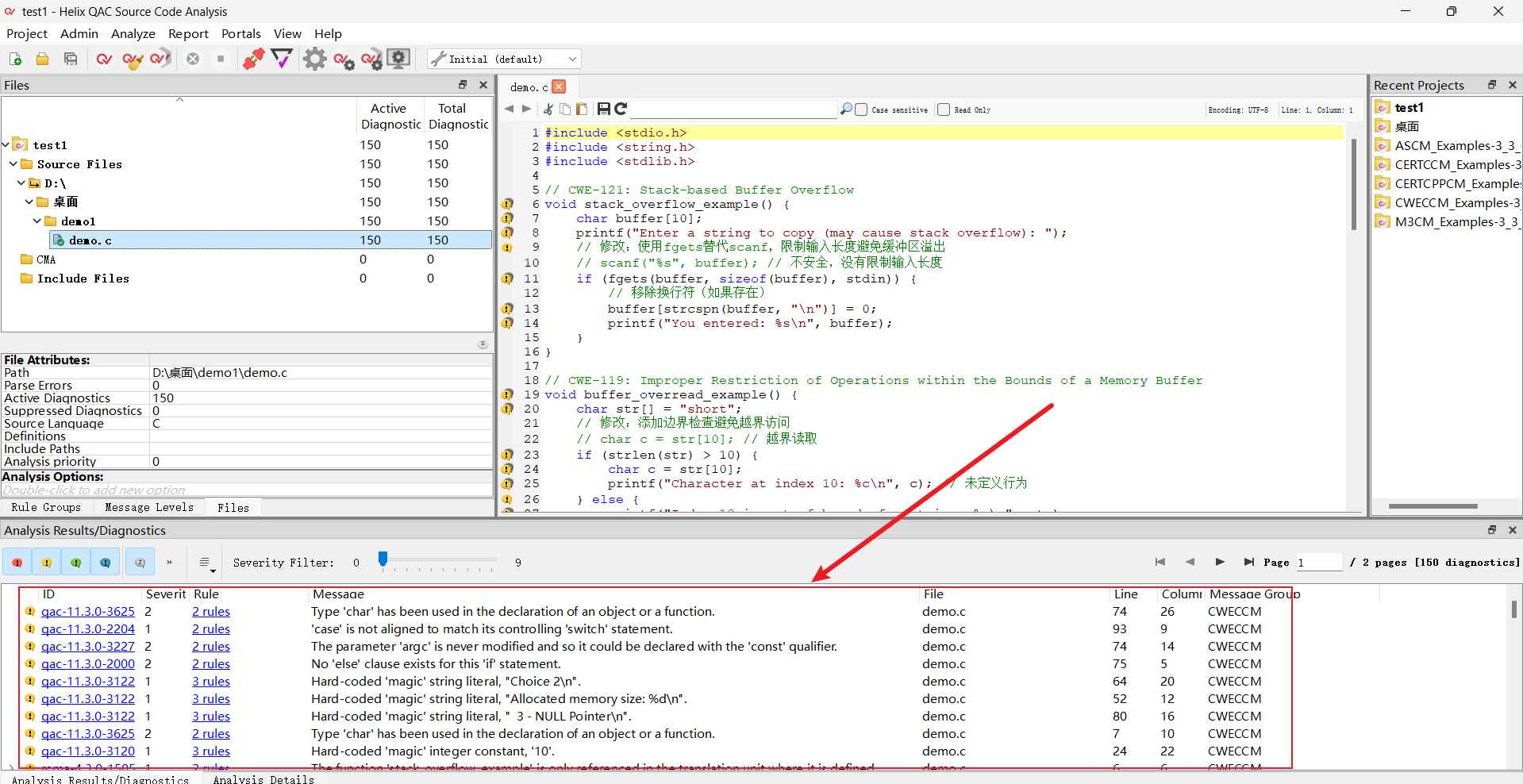Click the editor search text field

click(733, 110)
